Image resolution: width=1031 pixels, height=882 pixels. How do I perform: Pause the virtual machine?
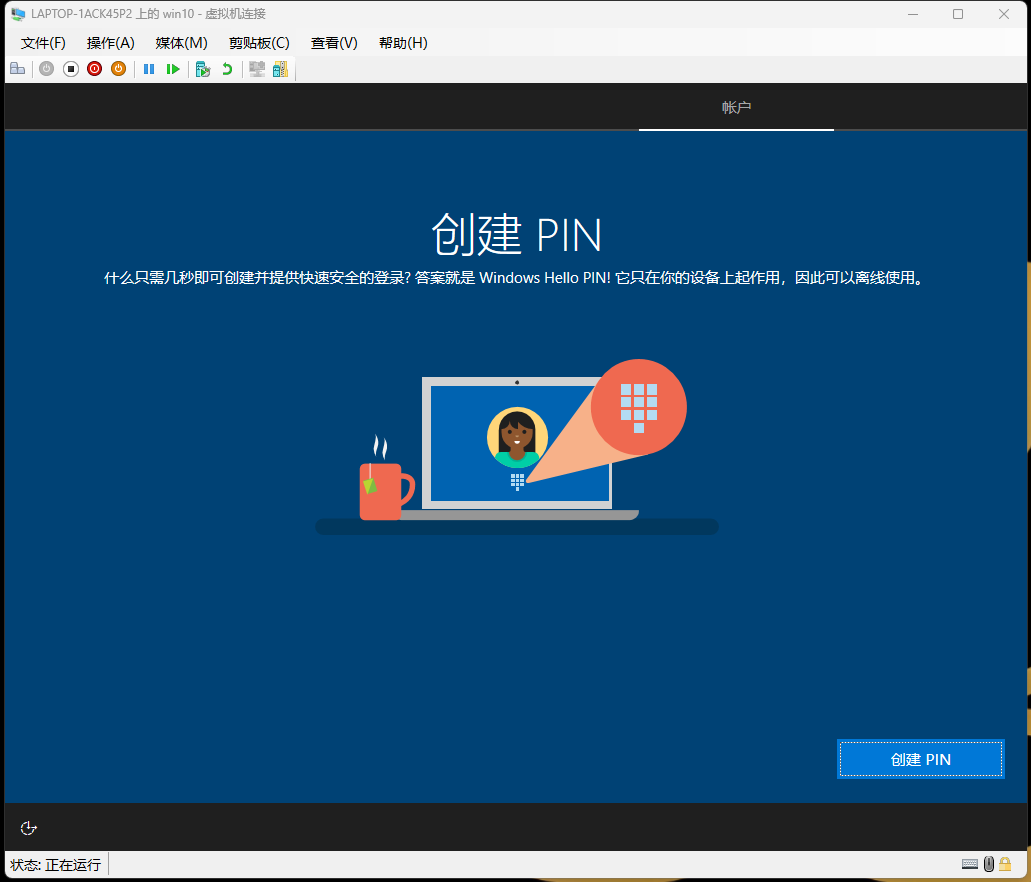click(149, 68)
